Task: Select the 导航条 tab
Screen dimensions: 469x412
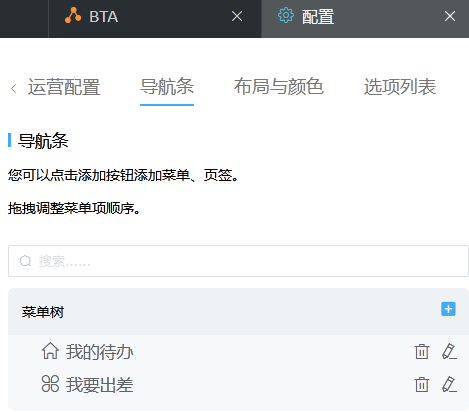Action: pos(167,87)
